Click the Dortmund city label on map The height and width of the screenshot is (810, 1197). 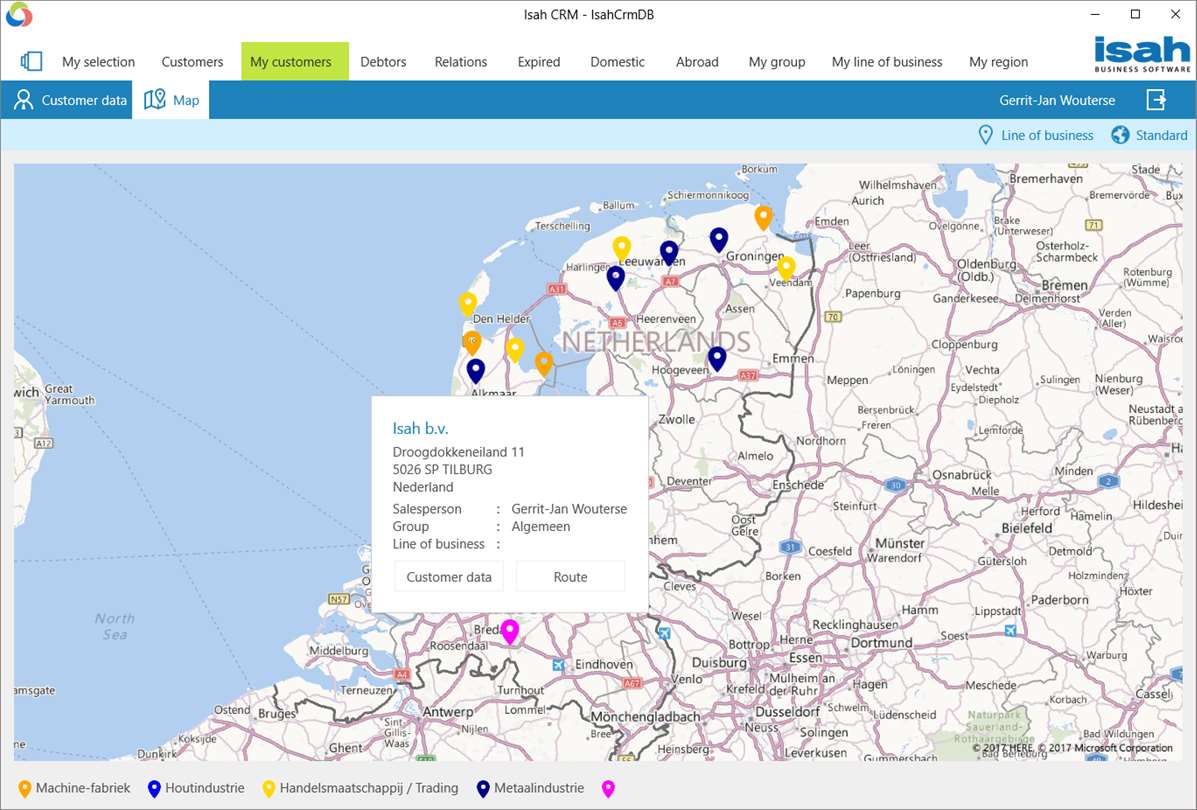[881, 643]
